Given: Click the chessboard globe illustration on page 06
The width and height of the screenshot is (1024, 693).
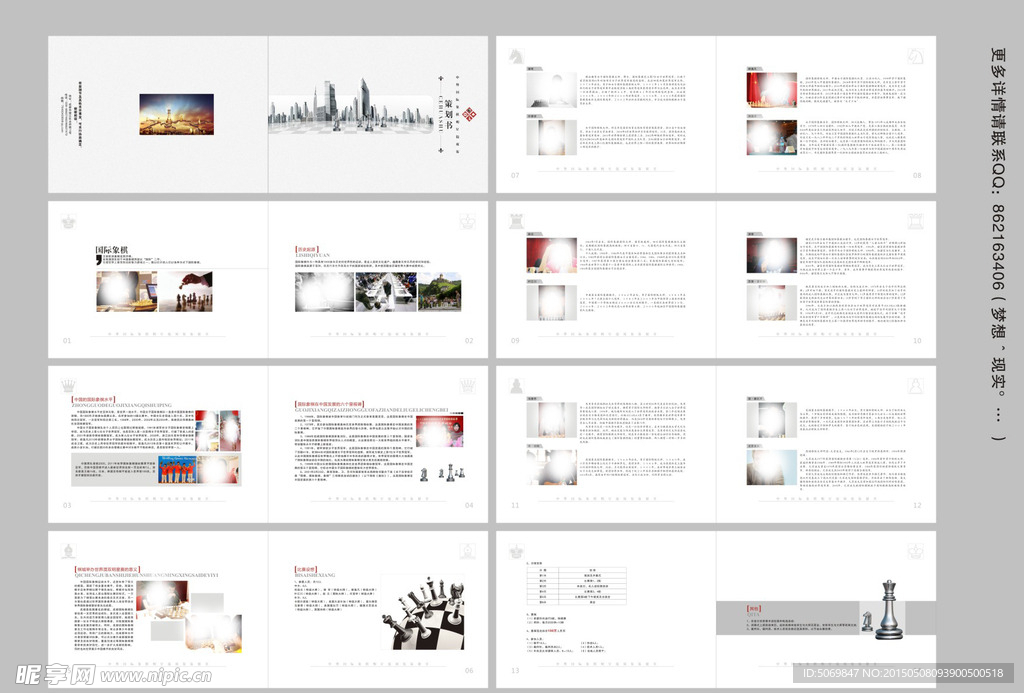Looking at the screenshot, I should (422, 611).
